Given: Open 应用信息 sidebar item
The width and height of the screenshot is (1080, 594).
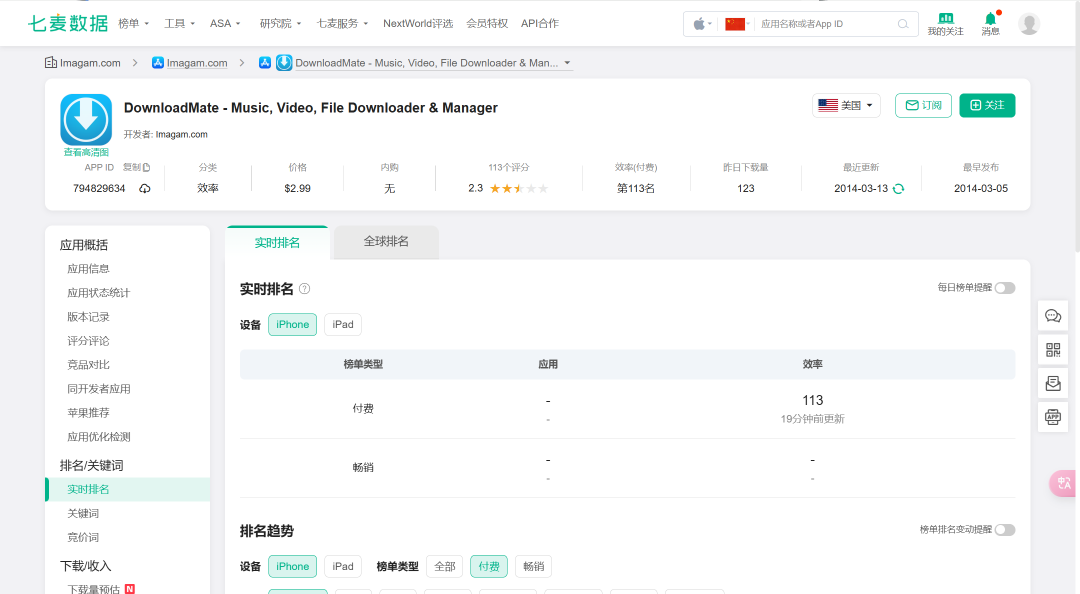Looking at the screenshot, I should coord(88,269).
